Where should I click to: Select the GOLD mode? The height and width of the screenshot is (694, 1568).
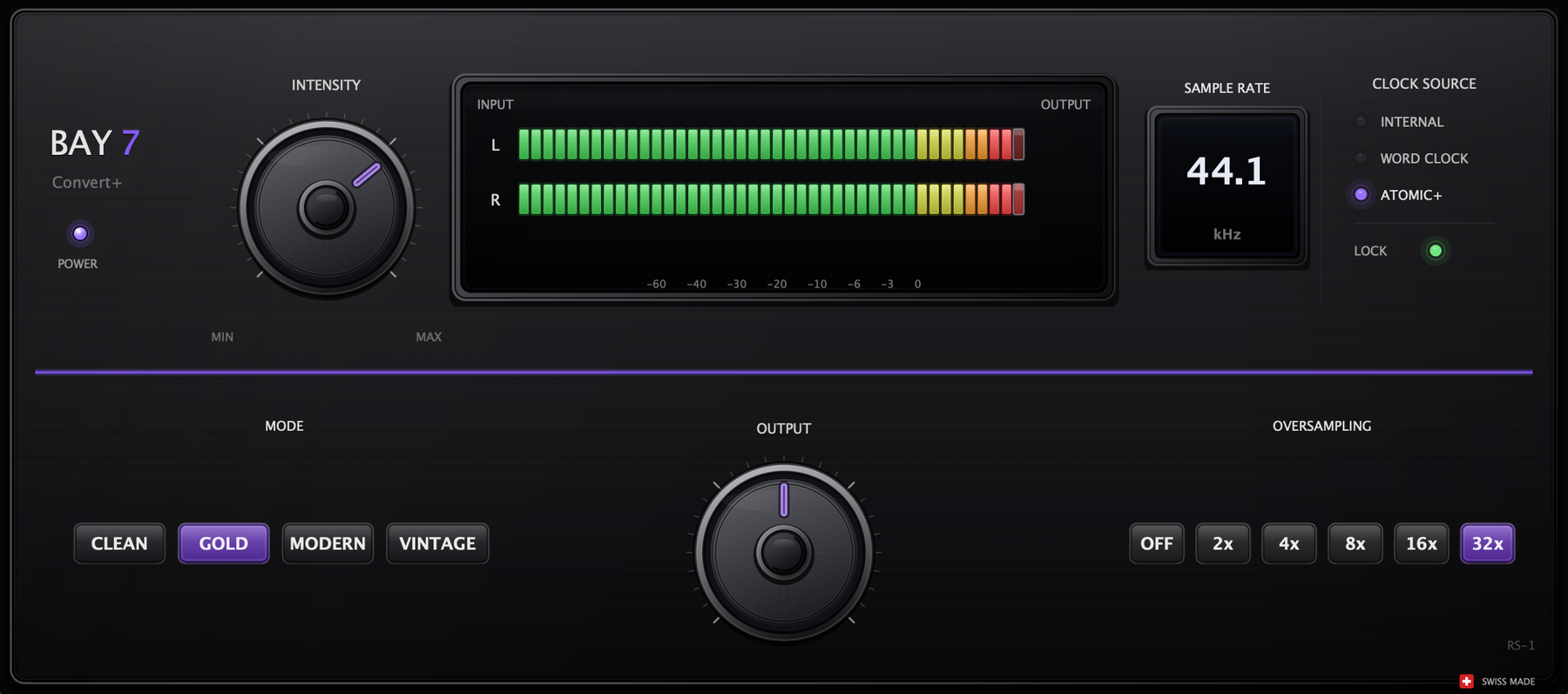pyautogui.click(x=224, y=543)
